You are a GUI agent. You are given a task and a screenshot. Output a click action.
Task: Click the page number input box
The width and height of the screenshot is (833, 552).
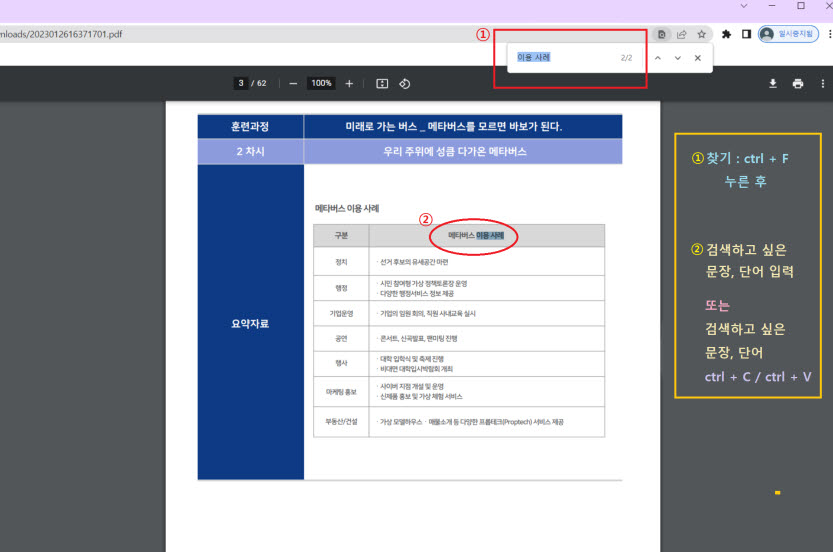[241, 84]
